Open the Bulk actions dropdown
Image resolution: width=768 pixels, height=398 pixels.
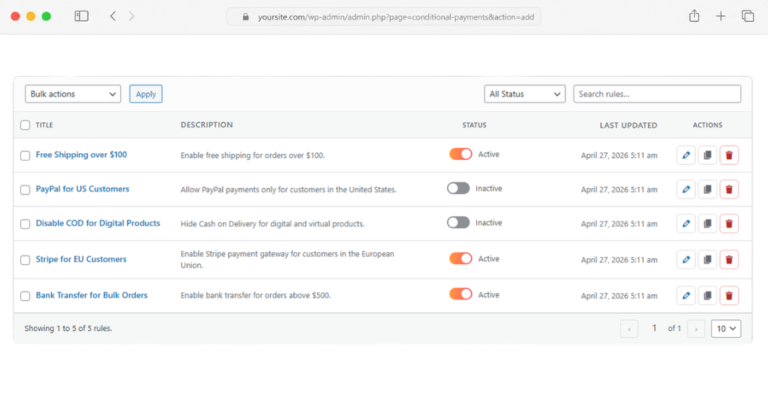pyautogui.click(x=73, y=94)
